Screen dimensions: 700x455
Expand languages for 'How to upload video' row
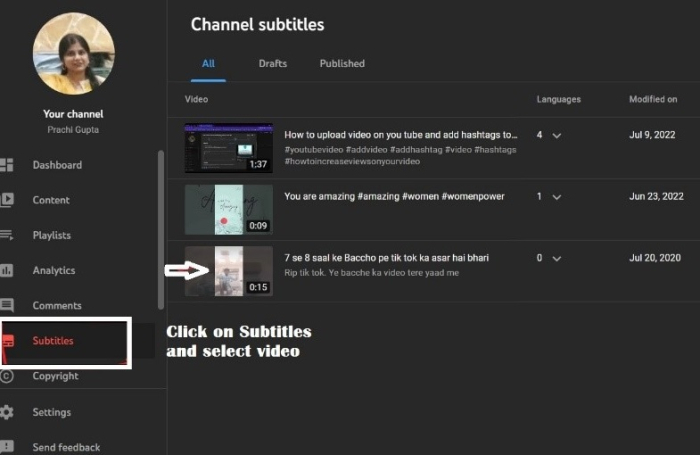[x=557, y=135]
